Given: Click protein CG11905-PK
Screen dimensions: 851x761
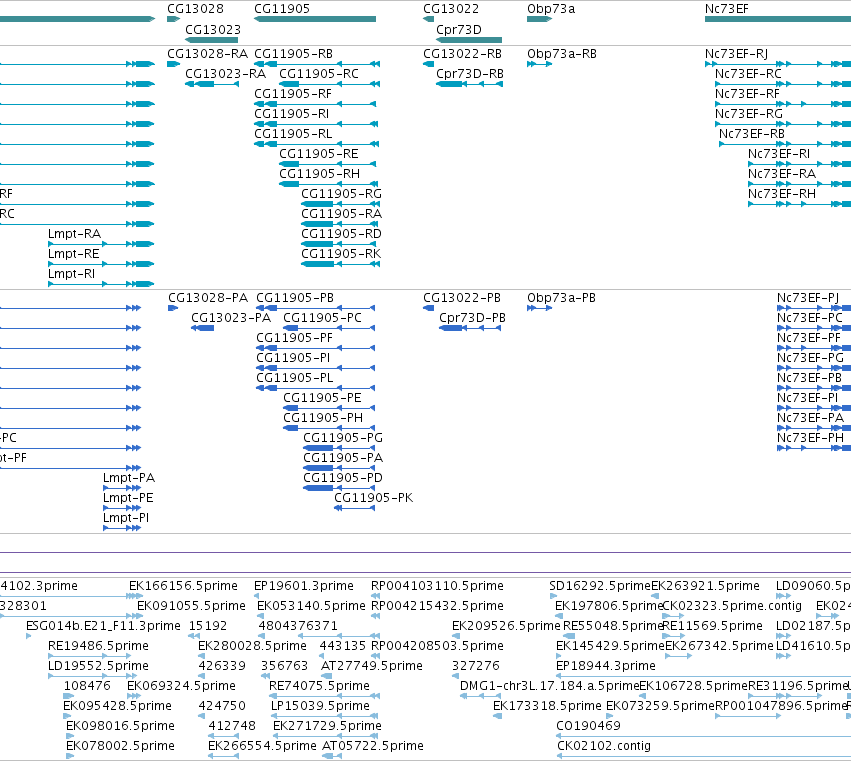Looking at the screenshot, I should [374, 498].
